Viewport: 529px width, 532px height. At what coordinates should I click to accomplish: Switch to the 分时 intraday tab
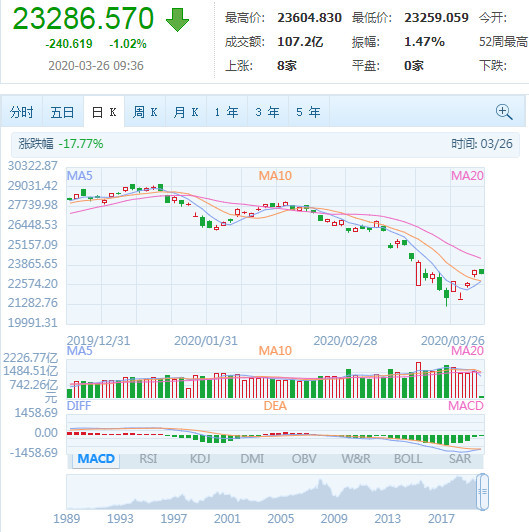point(21,112)
